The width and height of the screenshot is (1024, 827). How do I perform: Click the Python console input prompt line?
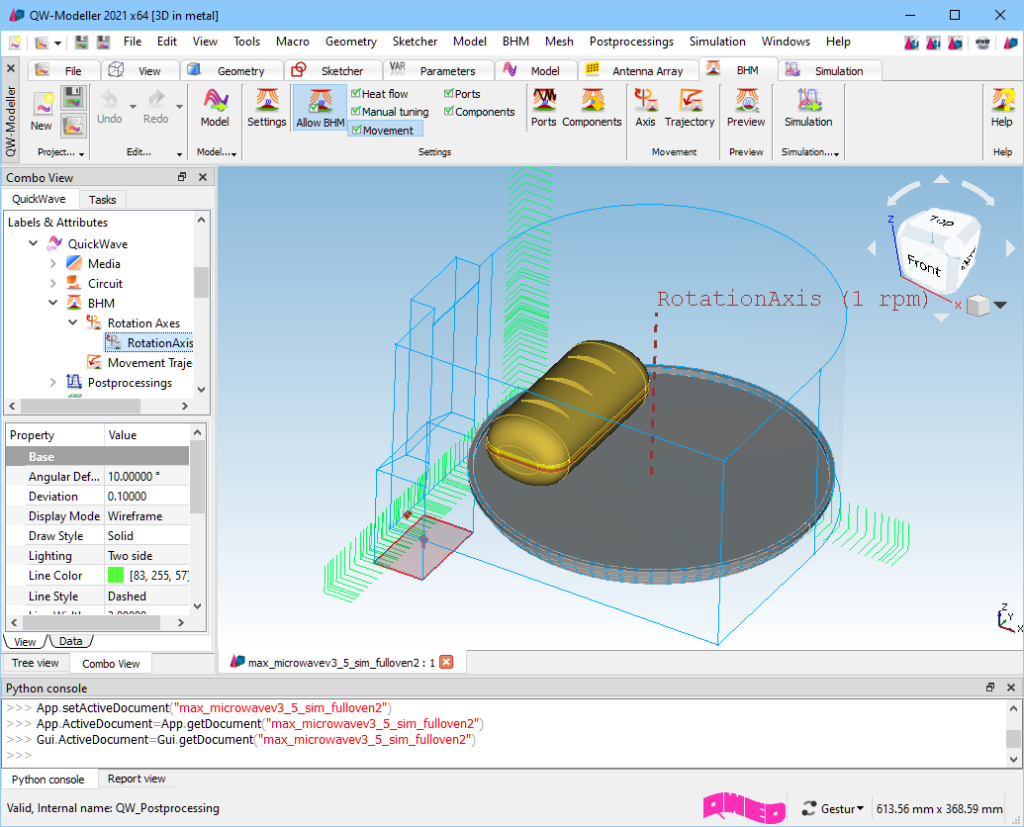(x=503, y=755)
